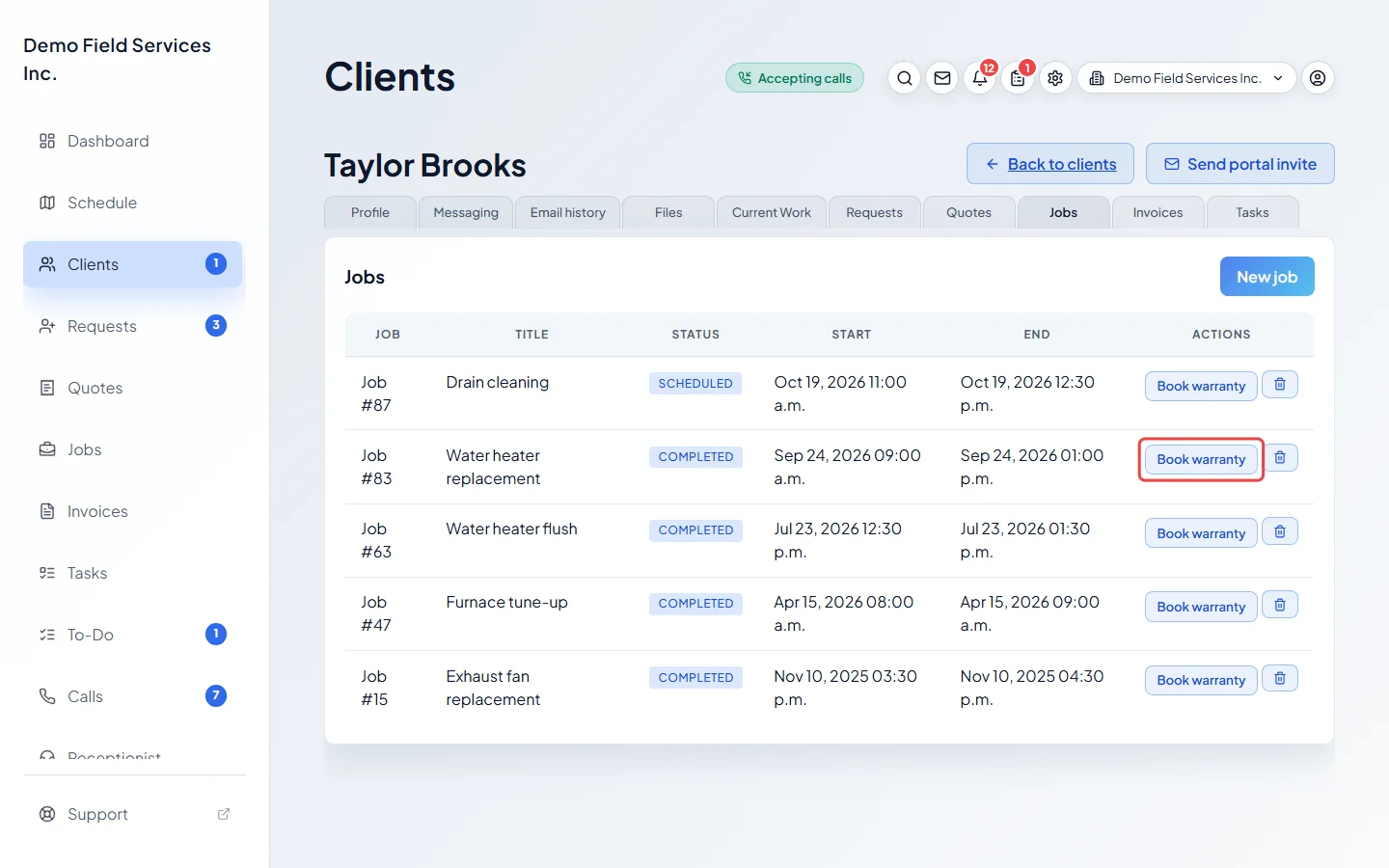
Task: Switch to the Profile tab
Action: pos(370,212)
